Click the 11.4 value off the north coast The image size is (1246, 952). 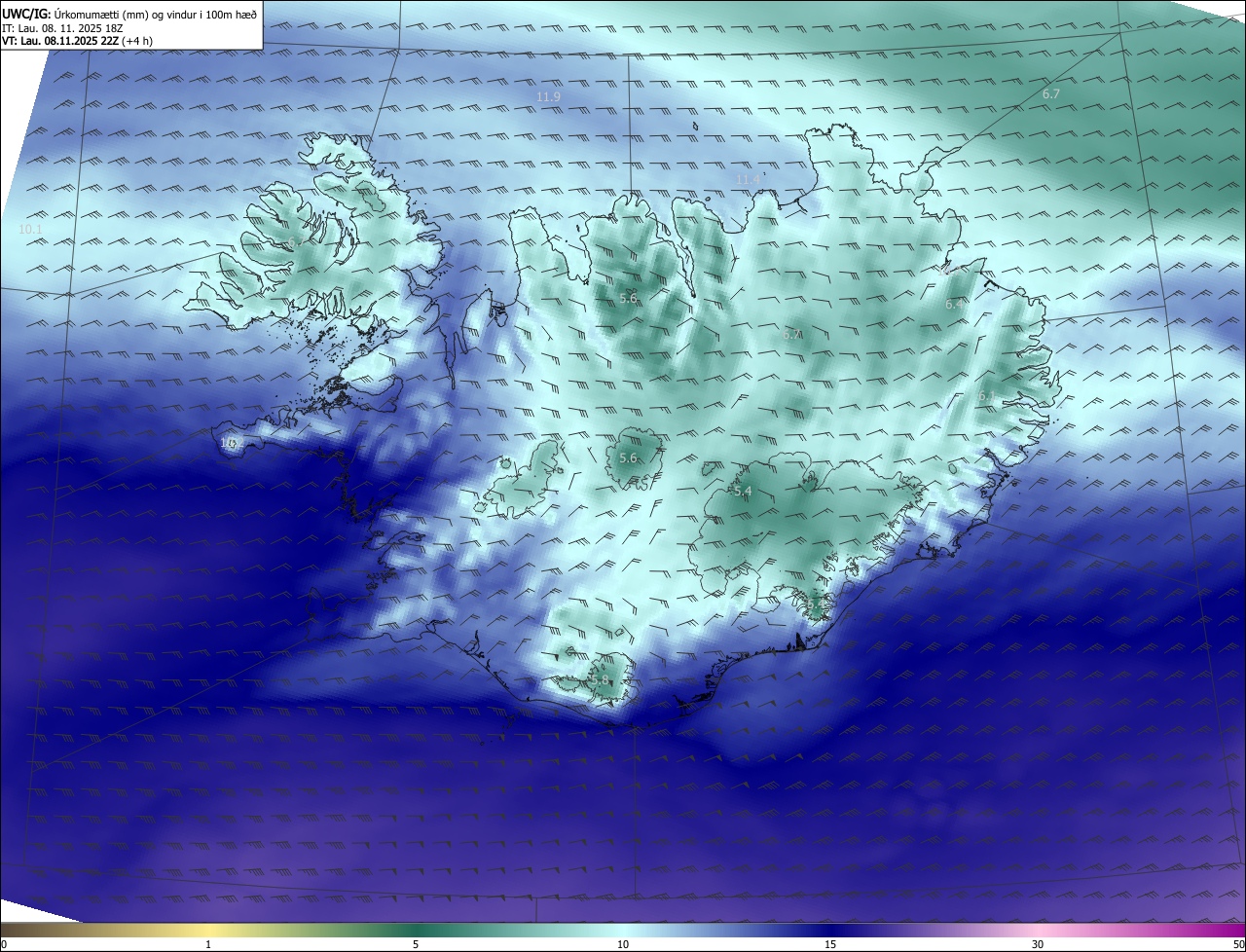tap(748, 179)
